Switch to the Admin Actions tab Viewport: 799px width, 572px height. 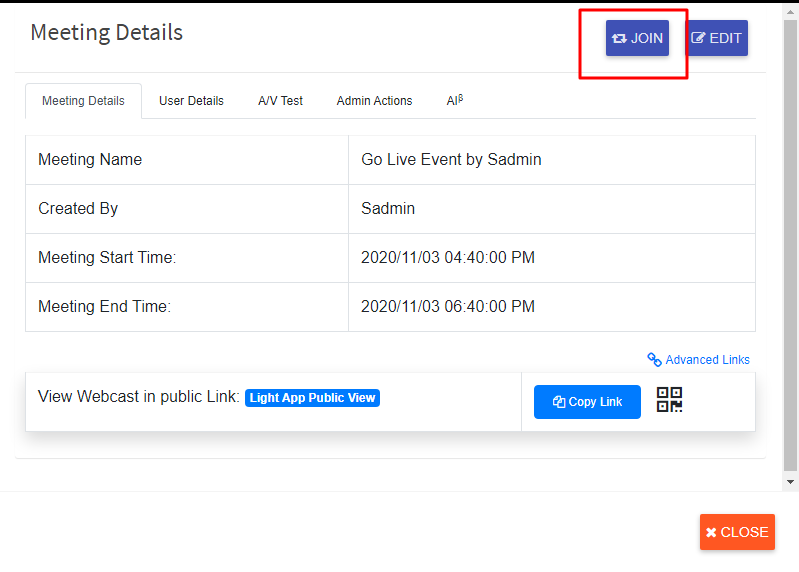(375, 101)
